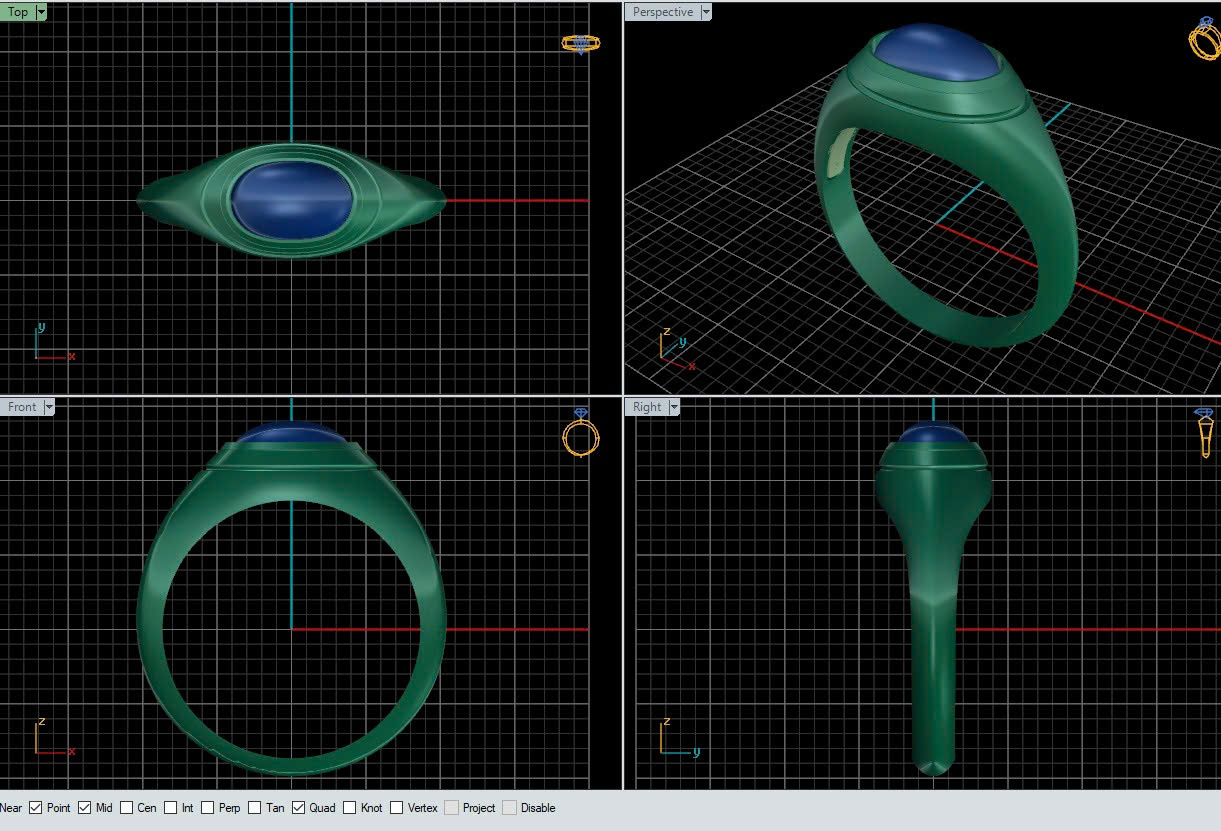Click the Top viewport title label

click(x=18, y=12)
